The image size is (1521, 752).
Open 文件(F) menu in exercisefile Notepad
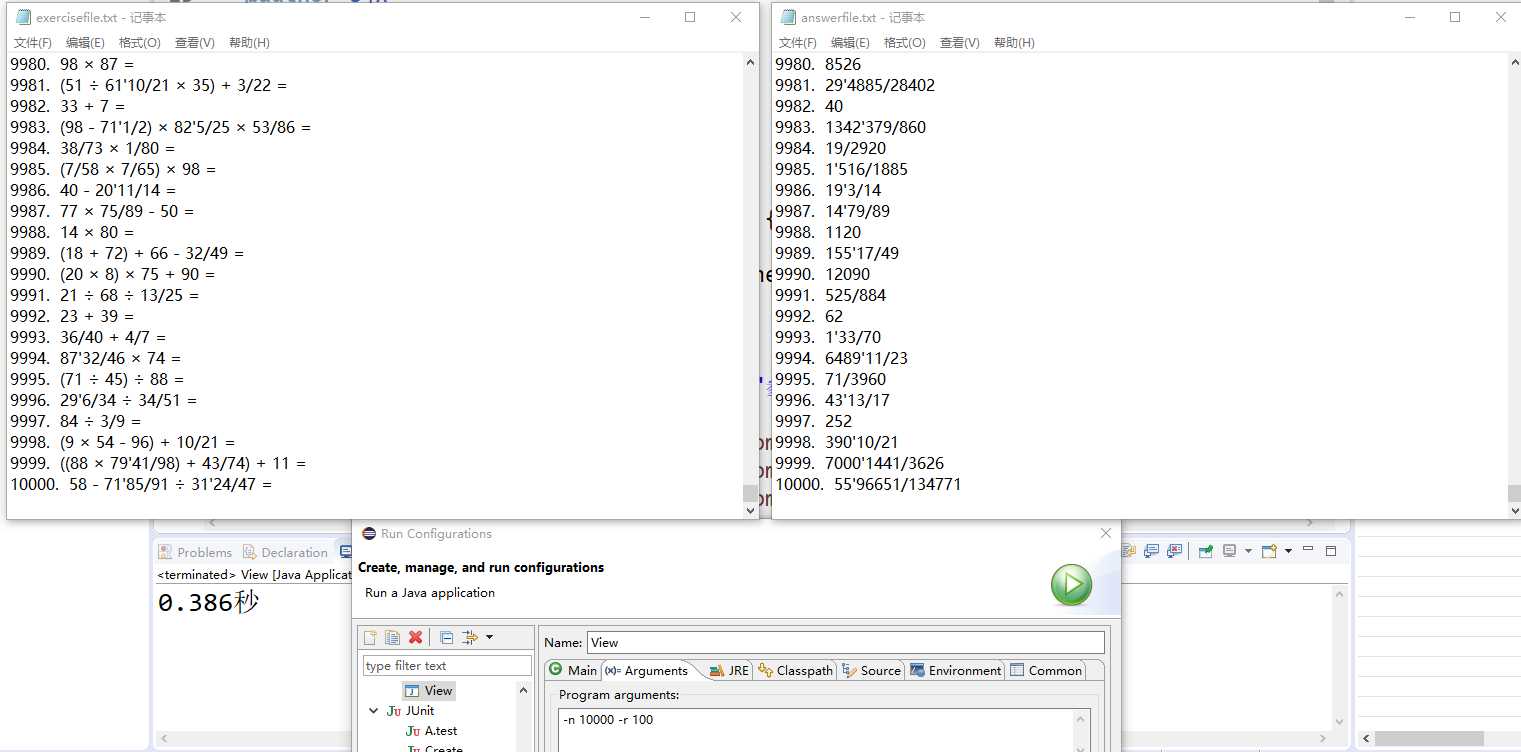pyautogui.click(x=33, y=43)
